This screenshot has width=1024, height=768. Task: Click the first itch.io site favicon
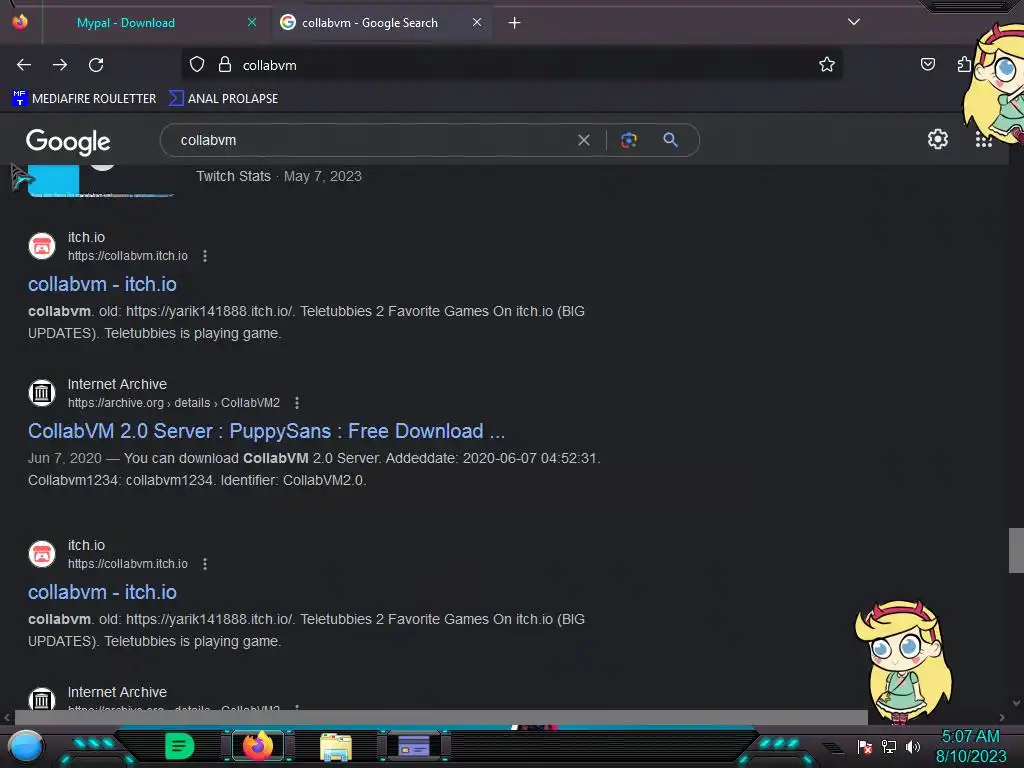click(42, 246)
